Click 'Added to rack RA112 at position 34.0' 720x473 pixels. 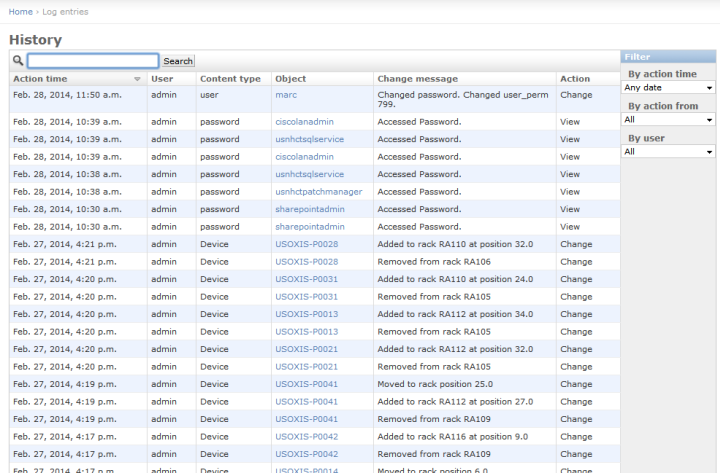coord(455,314)
